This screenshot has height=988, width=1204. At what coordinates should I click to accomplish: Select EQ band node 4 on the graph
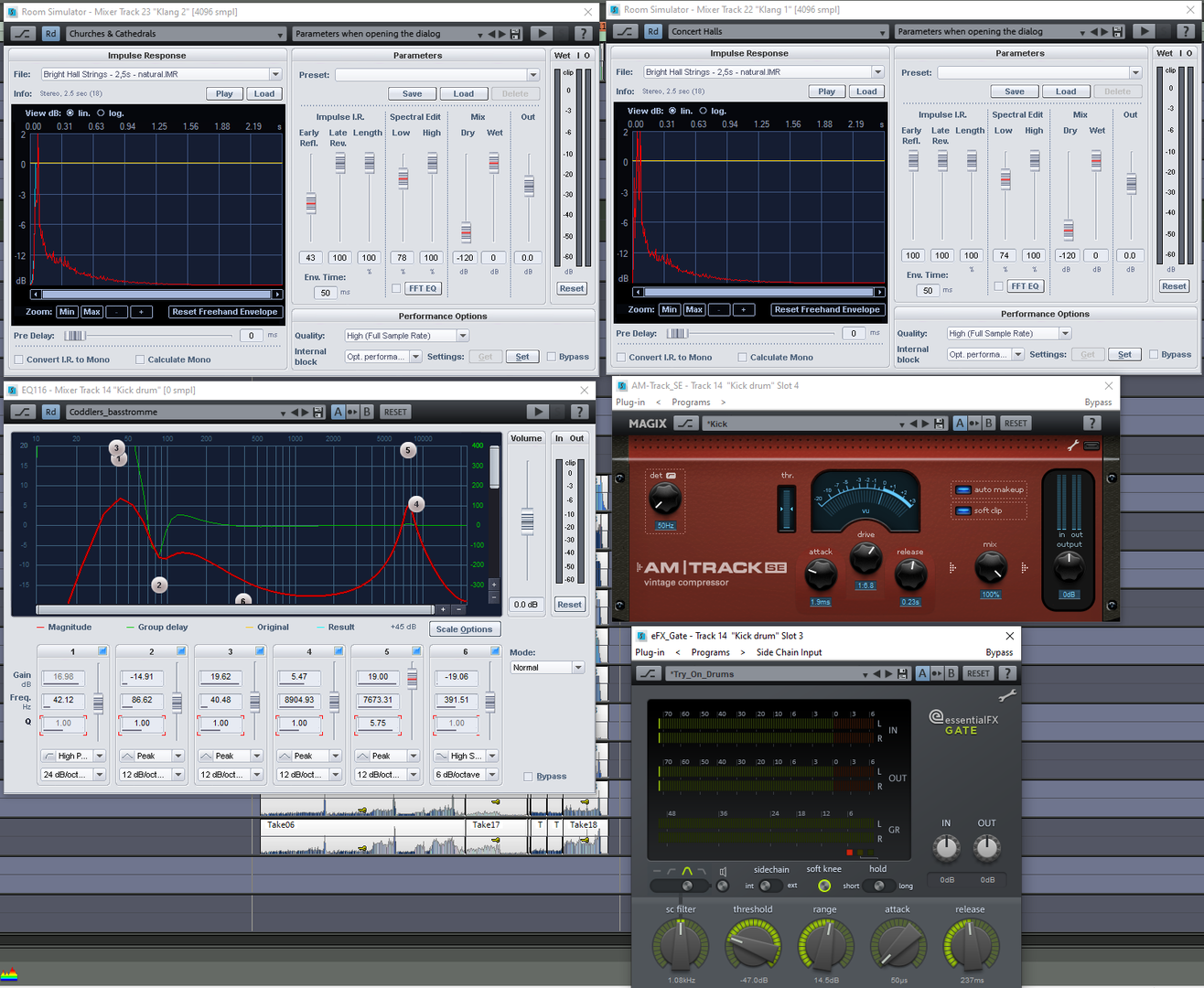click(x=416, y=504)
